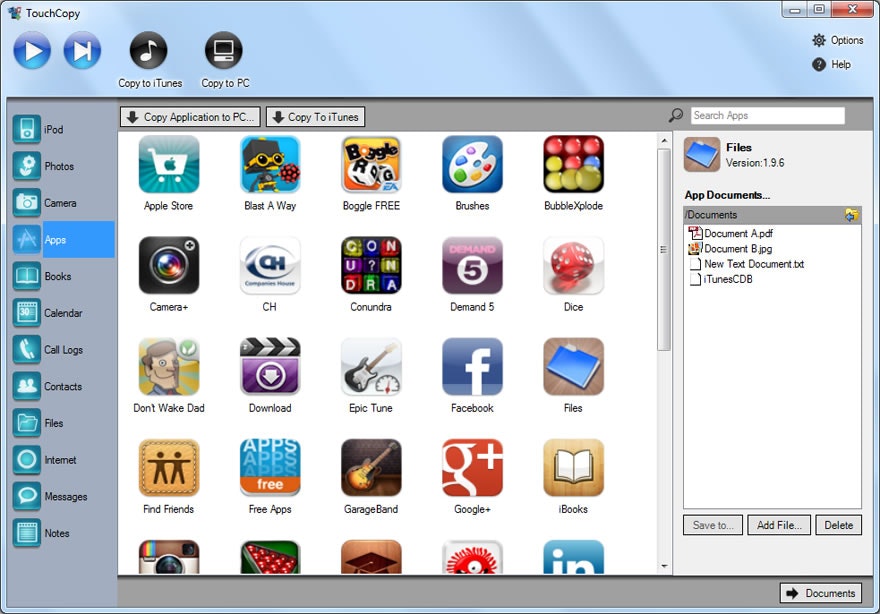
Task: Select the iTunesCDB file
Action: click(x=721, y=279)
